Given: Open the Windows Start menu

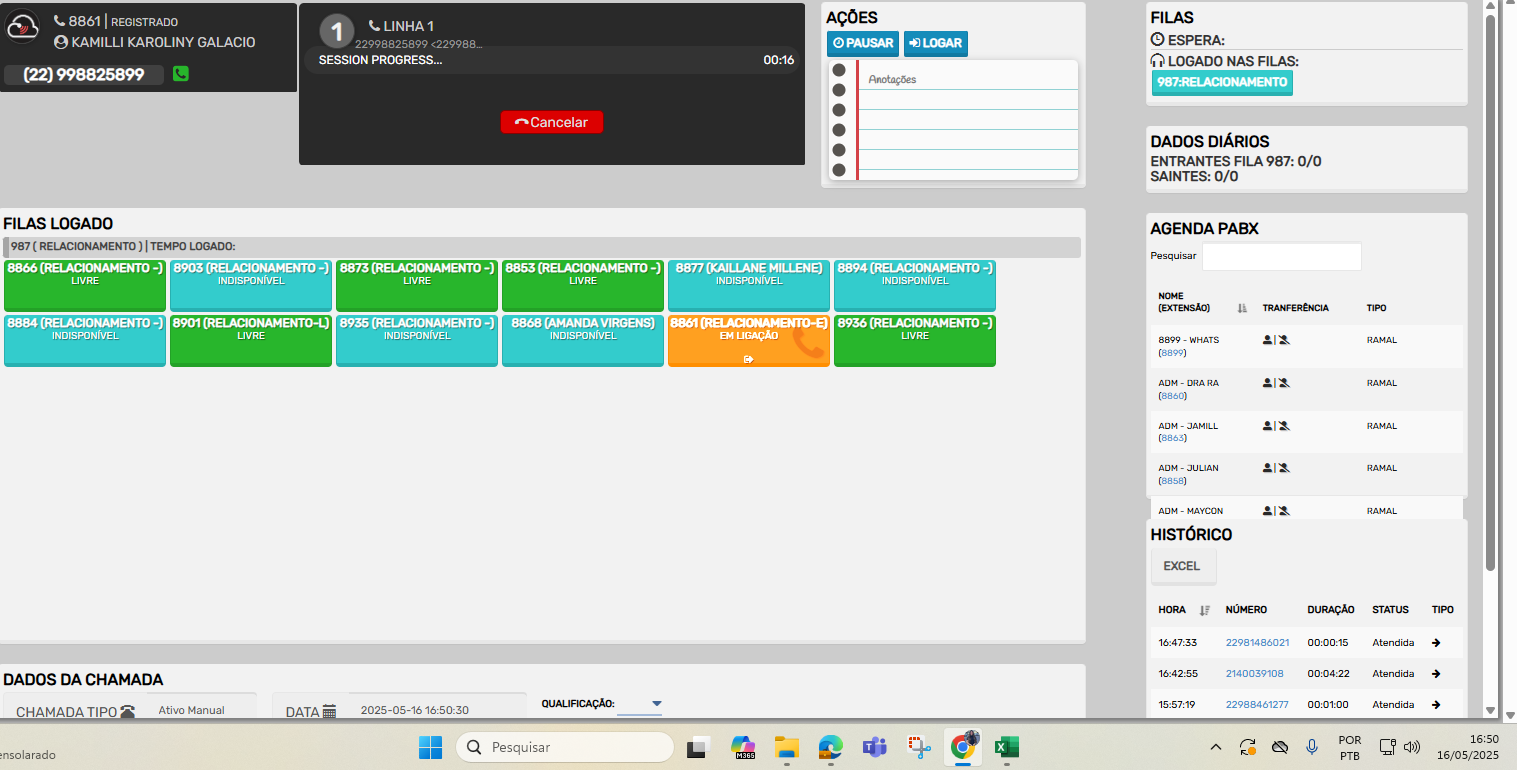Looking at the screenshot, I should [430, 747].
